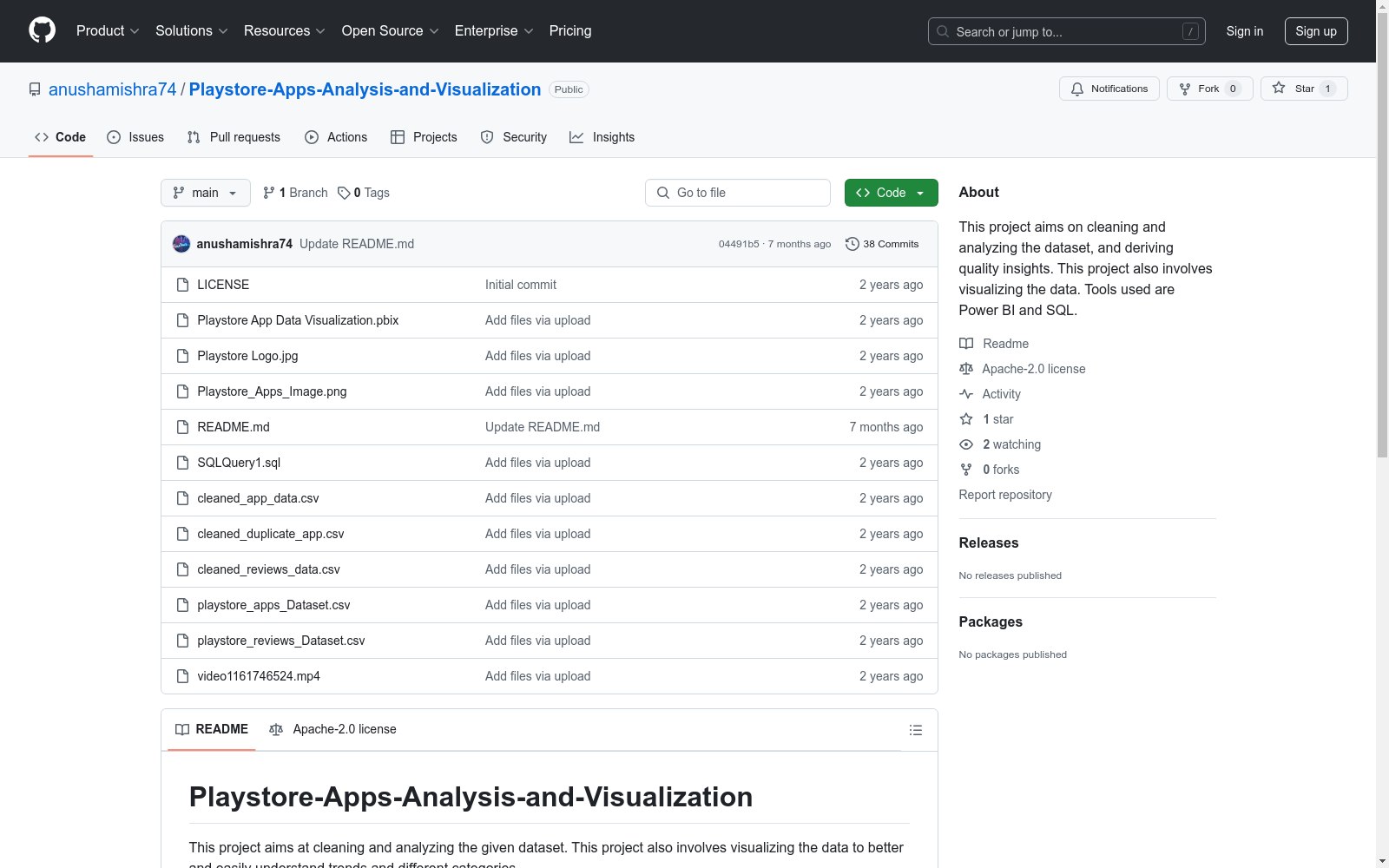Click the 04491b5 commit hash
Screen dimensions: 1389x868
(x=739, y=244)
